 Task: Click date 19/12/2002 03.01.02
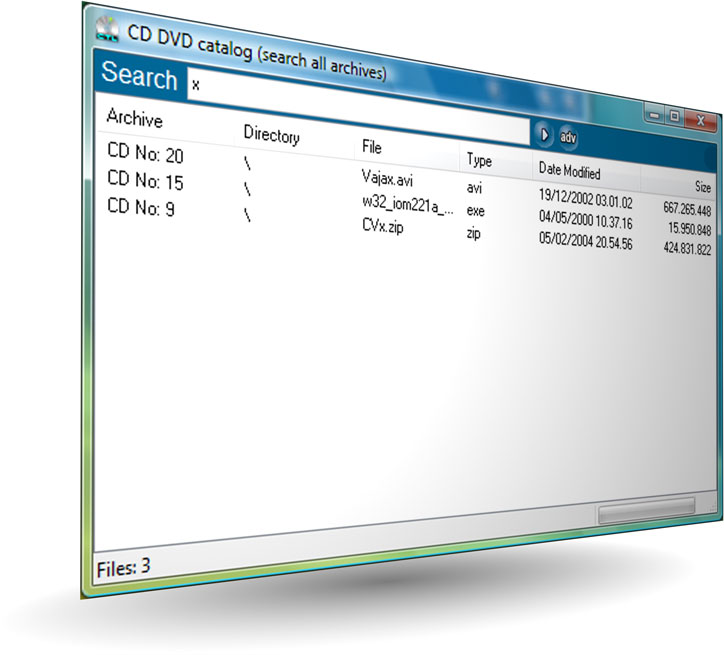[x=585, y=199]
